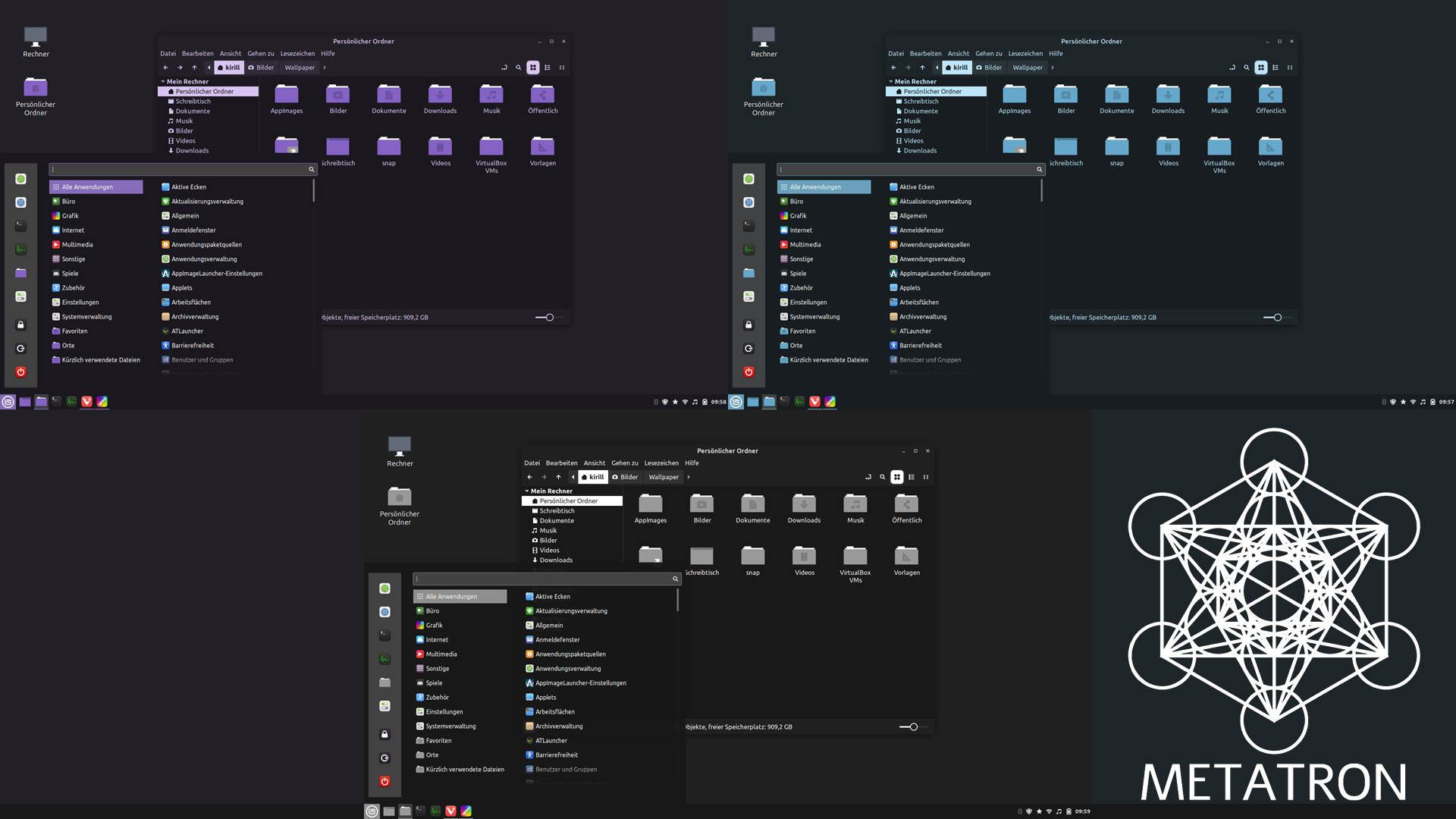This screenshot has width=1456, height=819.
Task: Click path bar left arrow, grey file manager
Action: pos(573,477)
